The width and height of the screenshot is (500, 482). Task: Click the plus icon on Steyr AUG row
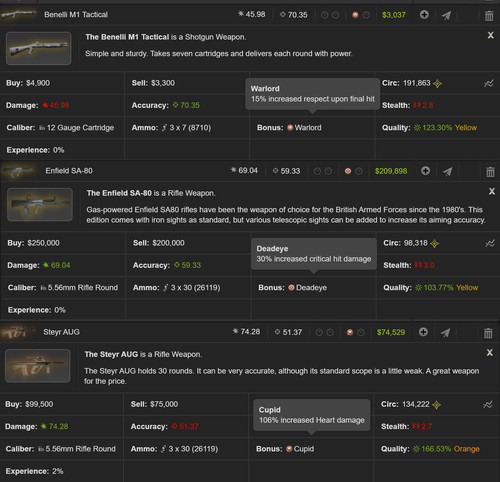click(423, 332)
